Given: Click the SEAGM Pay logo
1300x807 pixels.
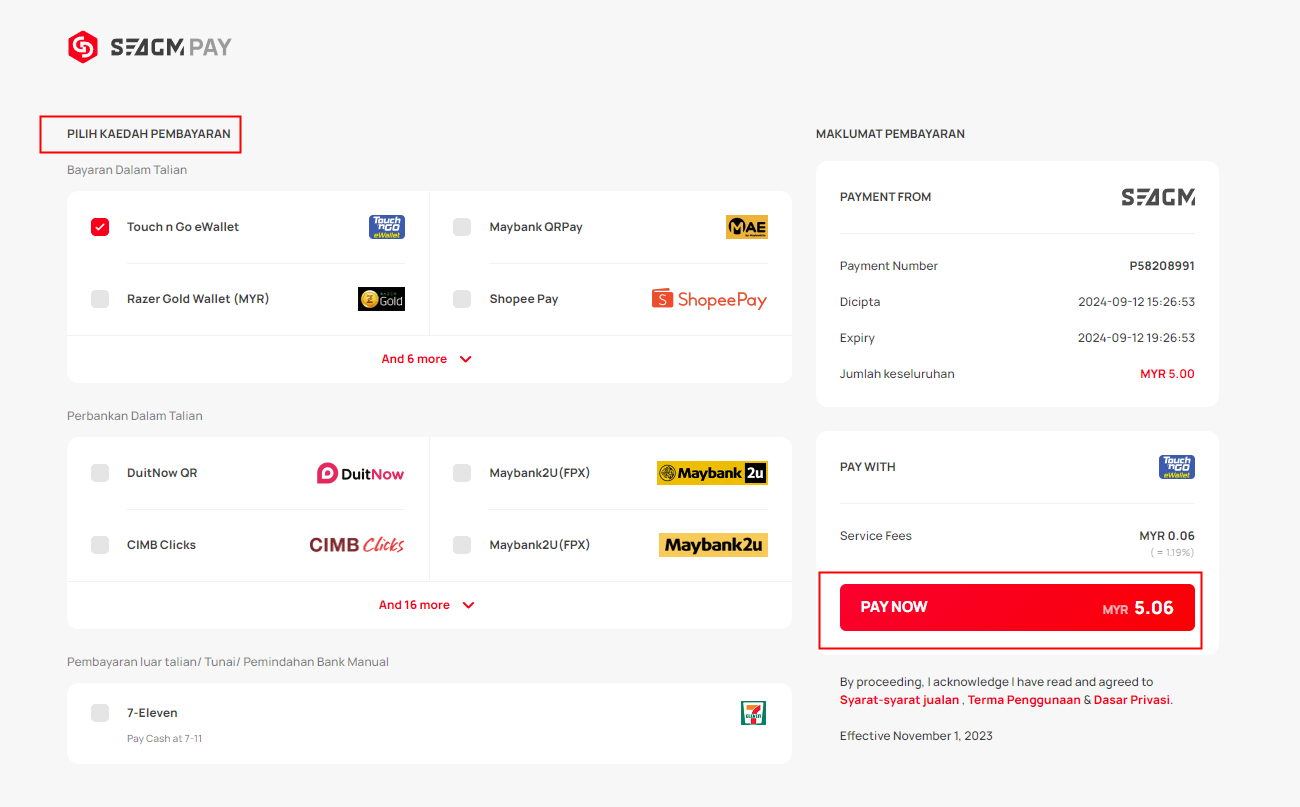Looking at the screenshot, I should [x=150, y=47].
